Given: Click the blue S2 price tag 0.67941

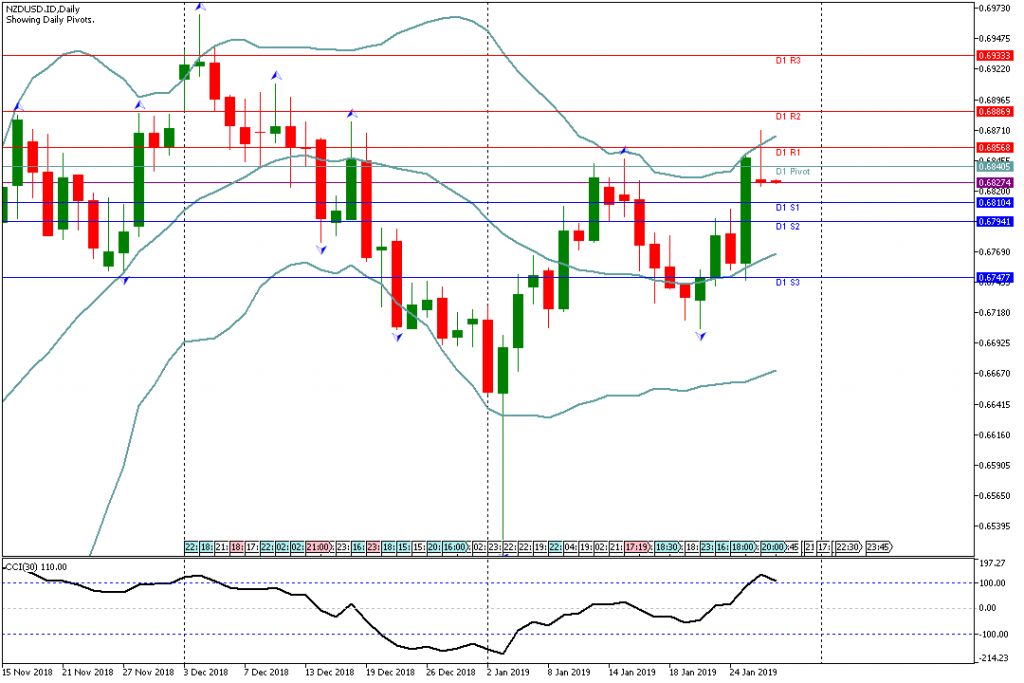Looking at the screenshot, I should coord(995,222).
